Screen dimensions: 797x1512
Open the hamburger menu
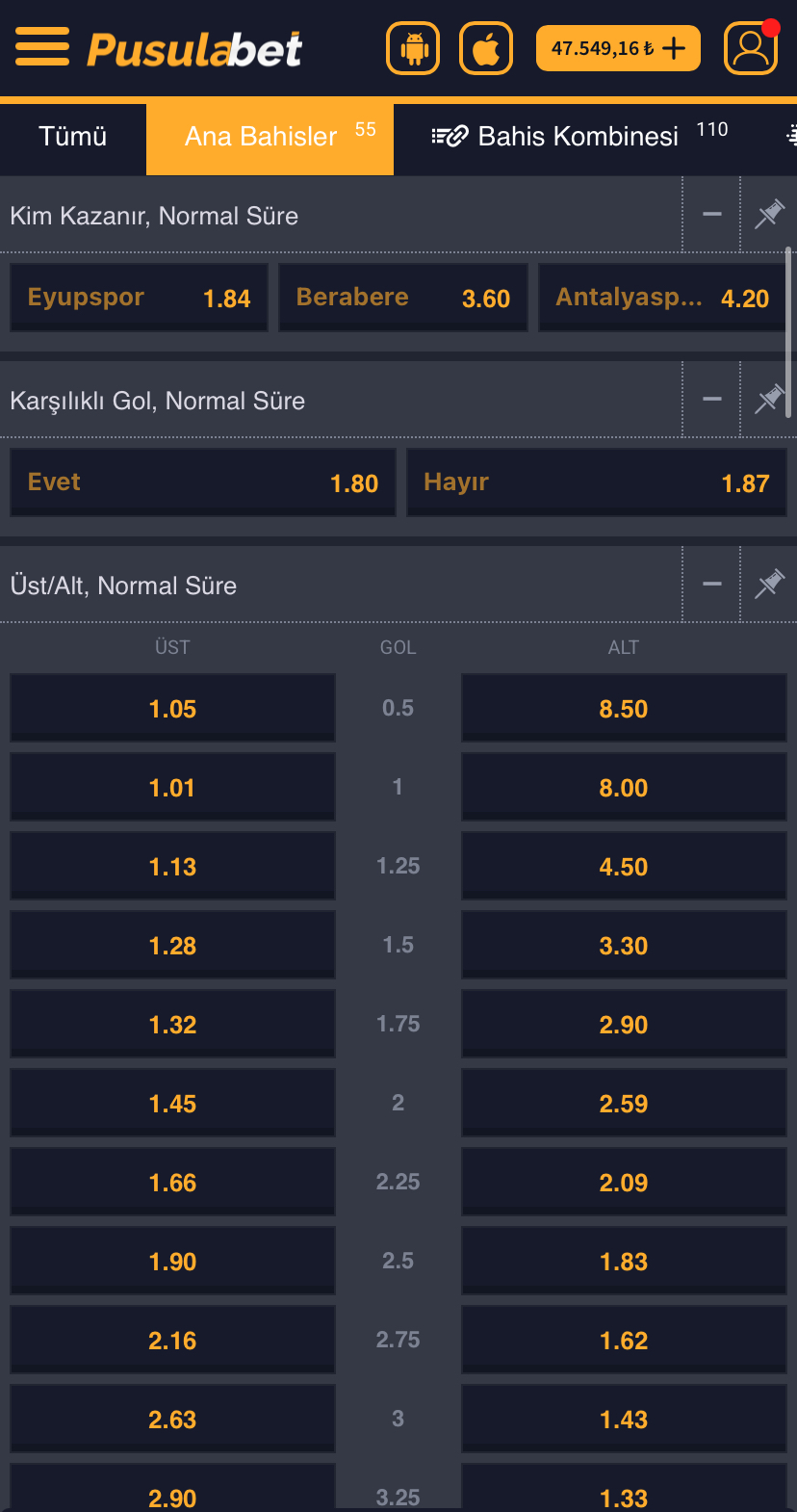click(x=42, y=47)
